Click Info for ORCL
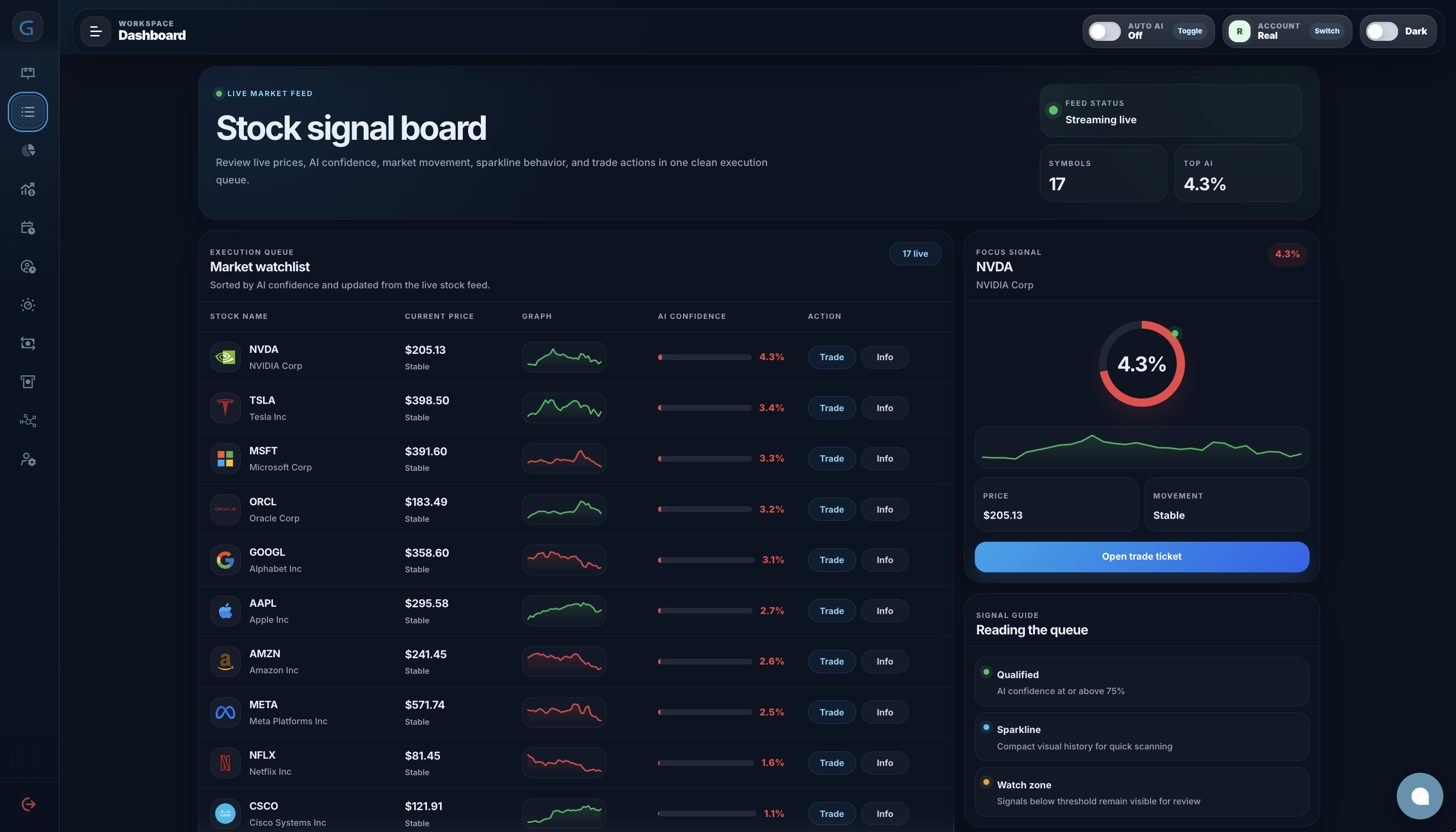1456x832 pixels. pyautogui.click(x=885, y=509)
